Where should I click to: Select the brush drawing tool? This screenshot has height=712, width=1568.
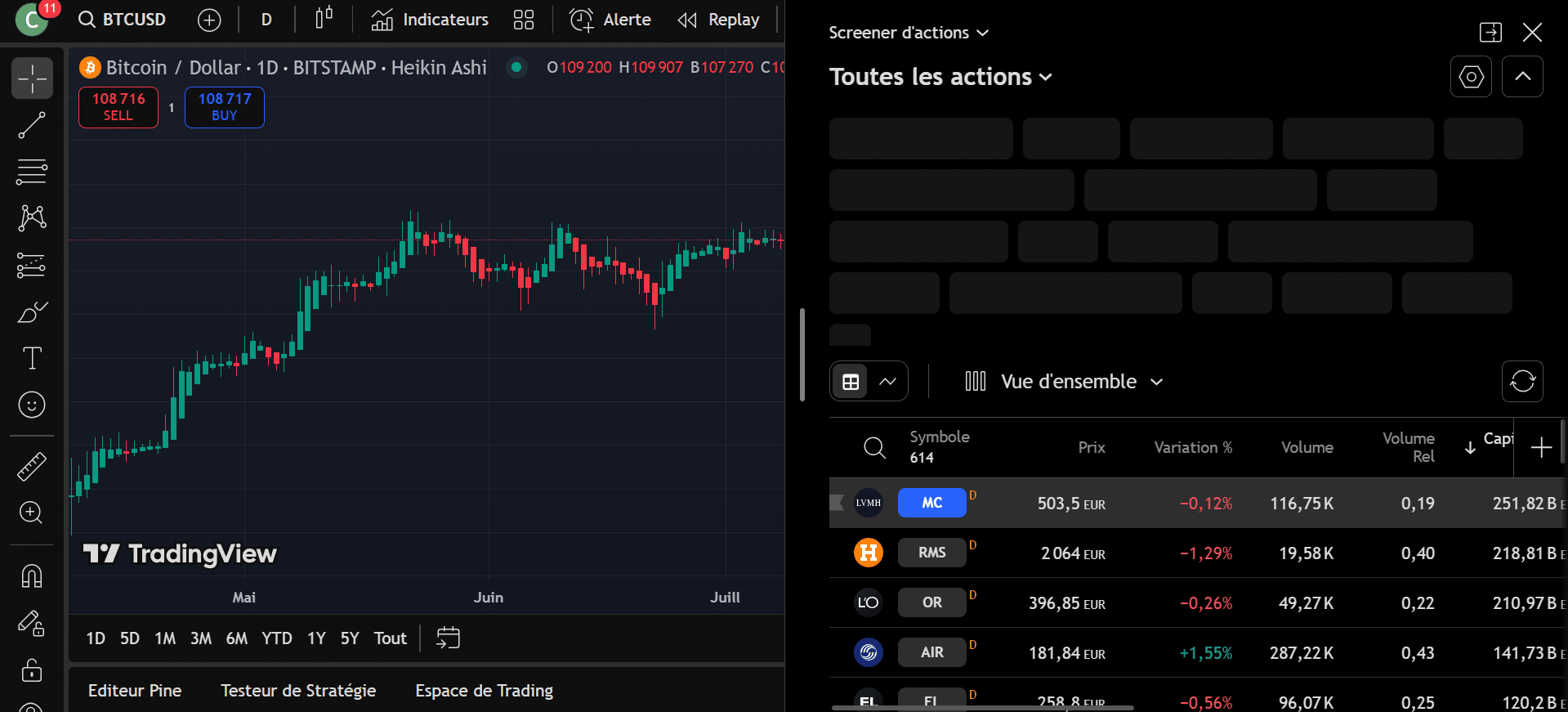(x=32, y=312)
